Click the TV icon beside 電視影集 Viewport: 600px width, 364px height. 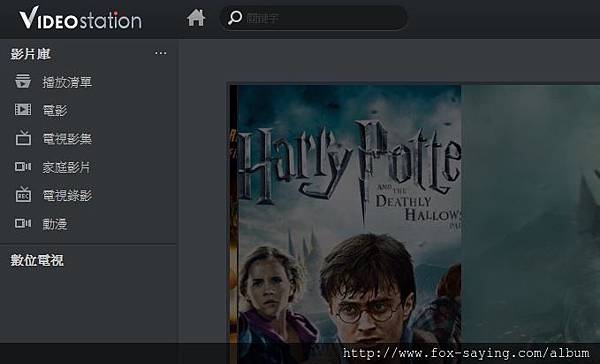23,138
